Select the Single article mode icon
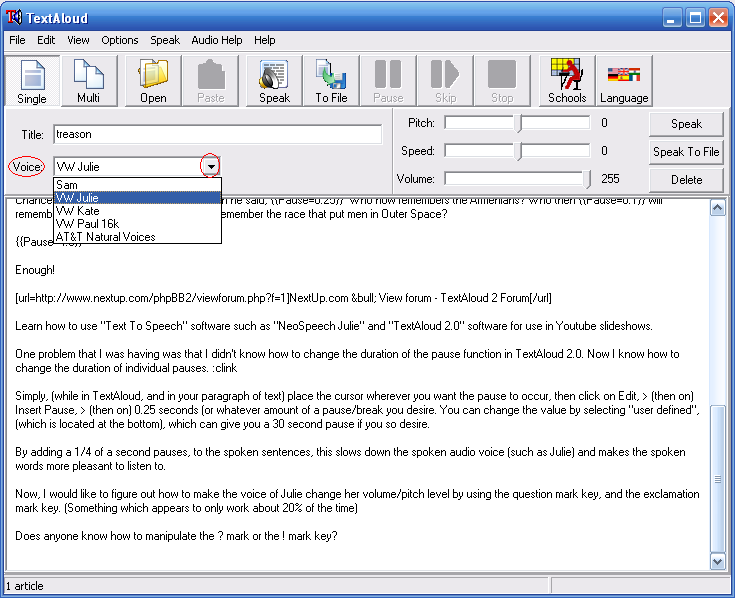Screen dimensions: 735x598 [x=32, y=81]
